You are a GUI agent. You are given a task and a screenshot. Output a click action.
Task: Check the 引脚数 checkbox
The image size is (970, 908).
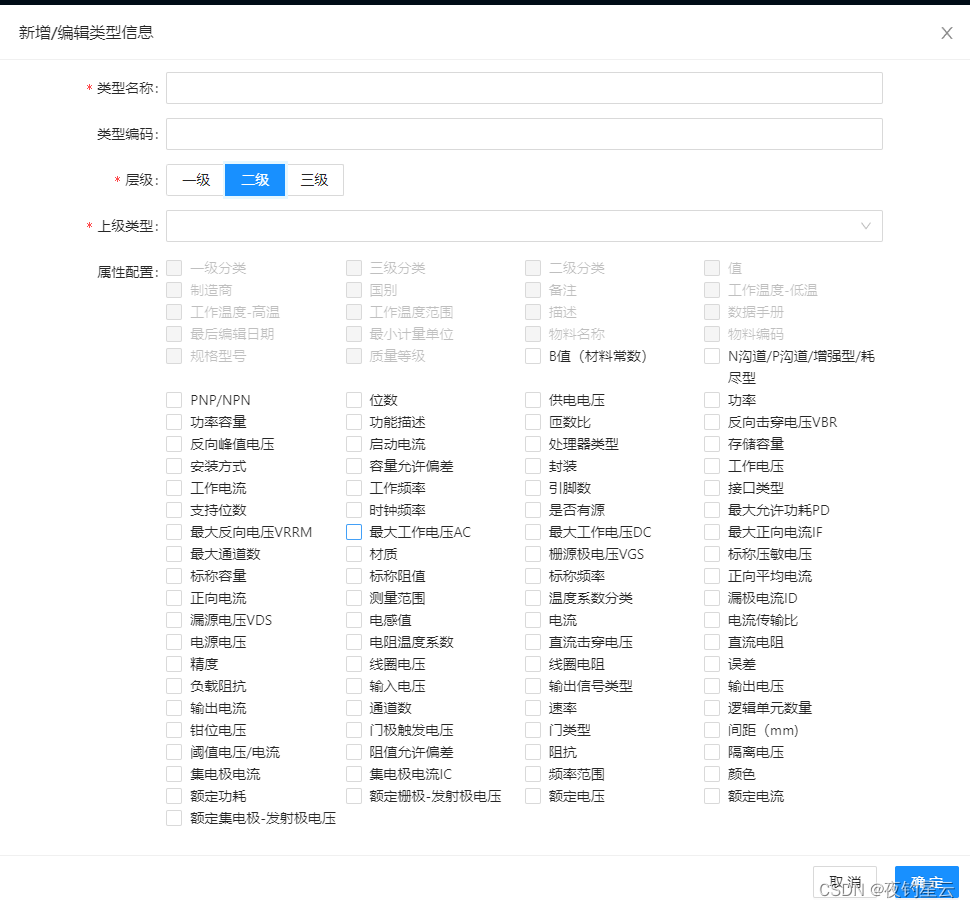(x=533, y=488)
